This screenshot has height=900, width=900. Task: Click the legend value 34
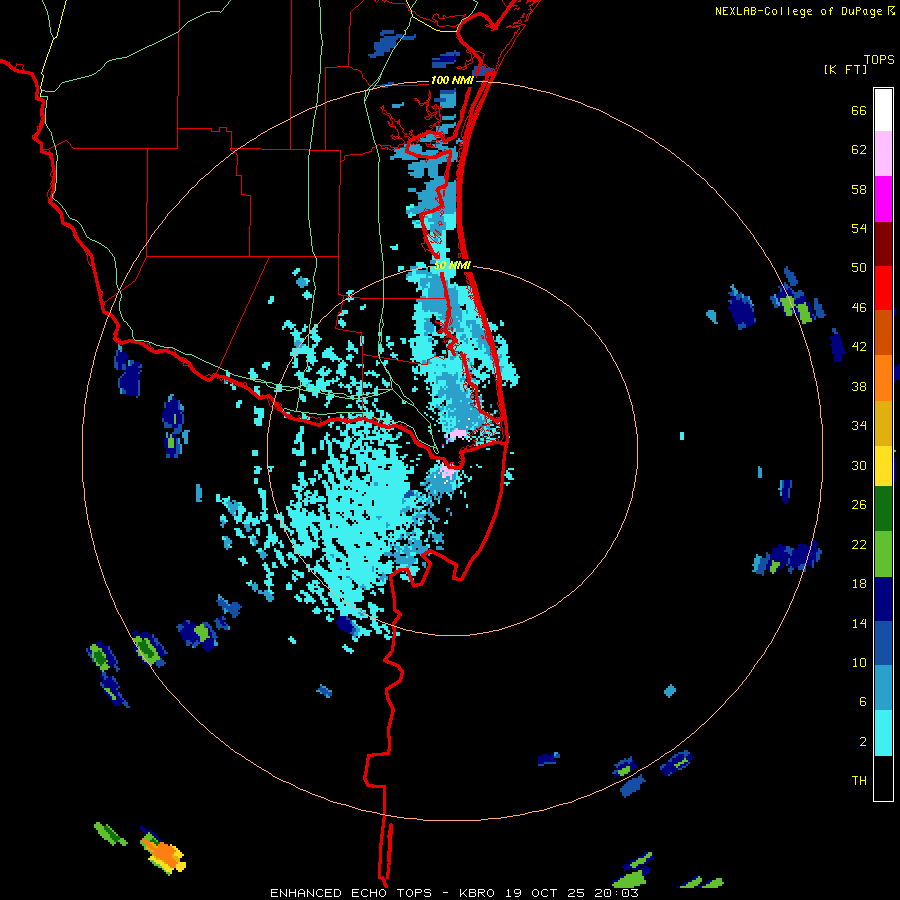(x=859, y=426)
